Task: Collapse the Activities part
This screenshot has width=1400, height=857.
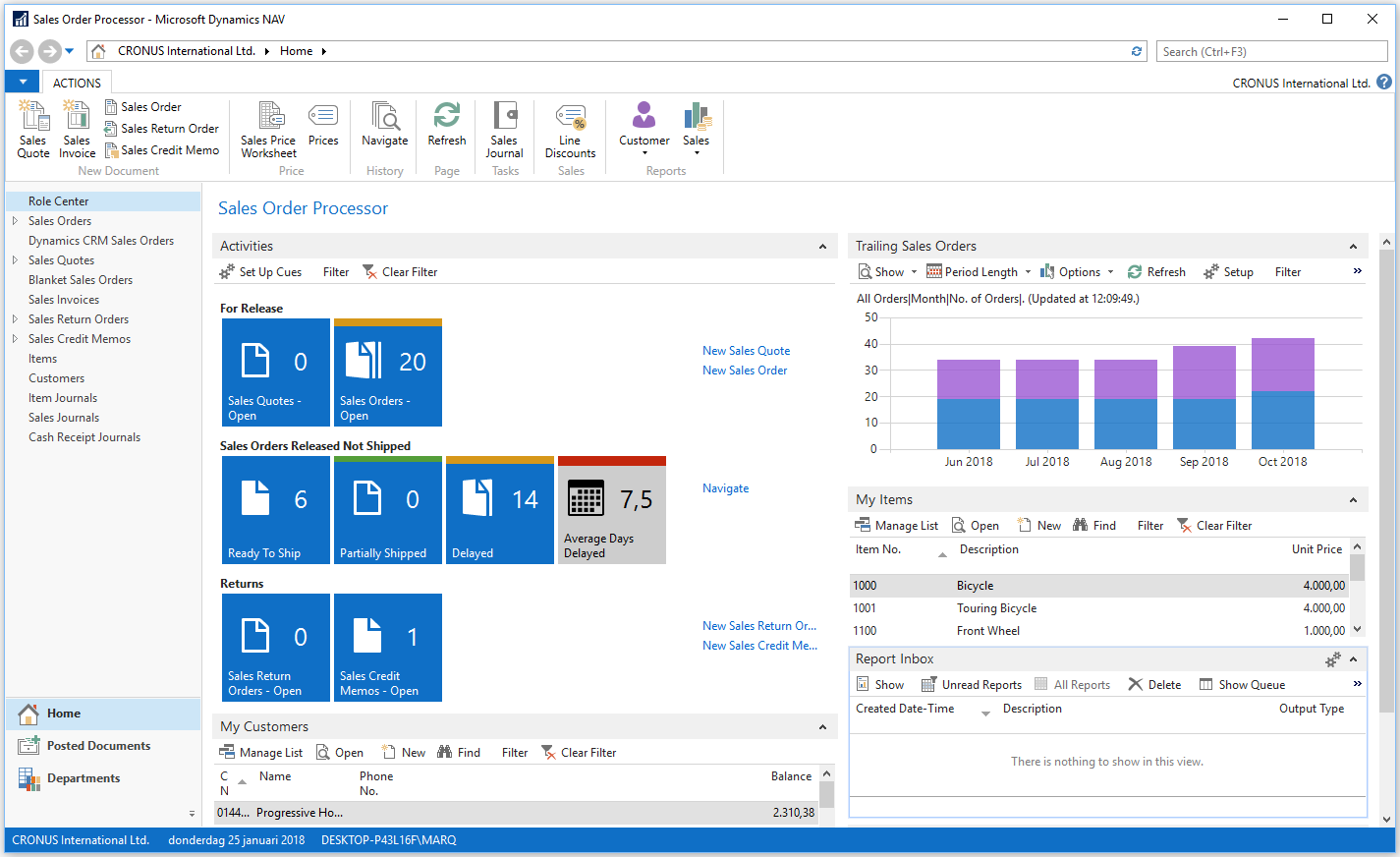Action: point(823,247)
